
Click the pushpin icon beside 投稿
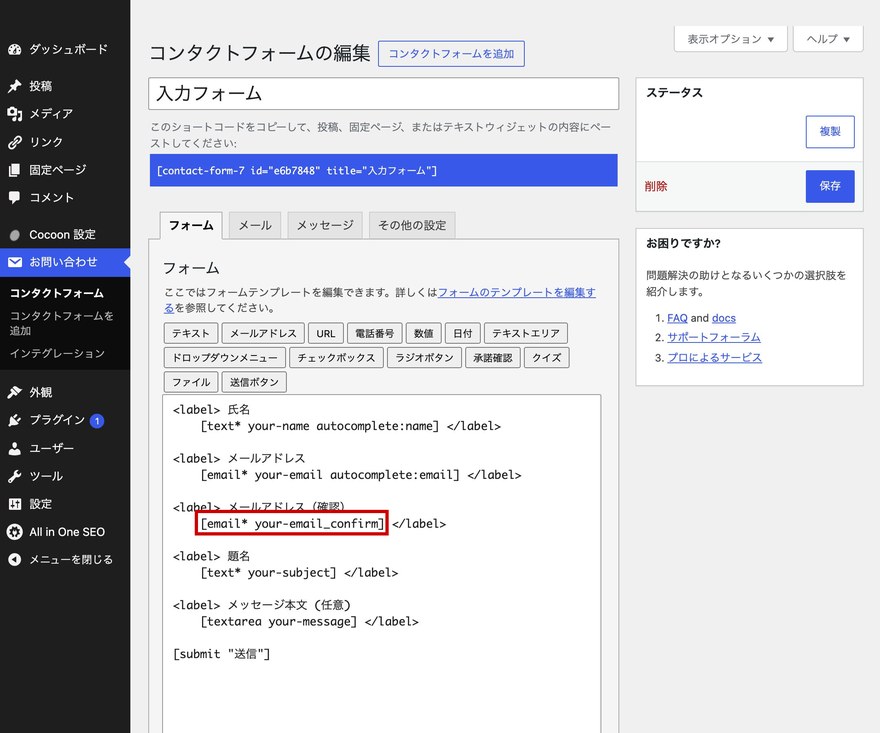[15, 86]
